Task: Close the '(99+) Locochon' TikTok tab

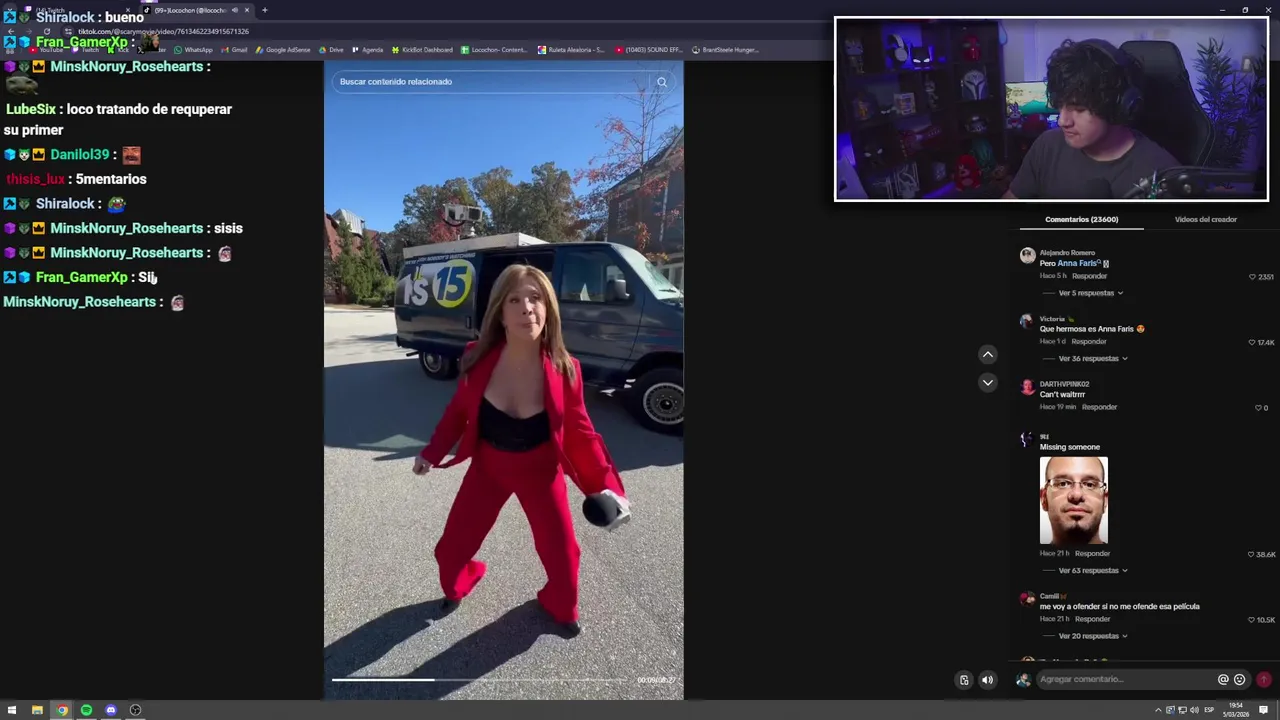Action: pos(247,10)
